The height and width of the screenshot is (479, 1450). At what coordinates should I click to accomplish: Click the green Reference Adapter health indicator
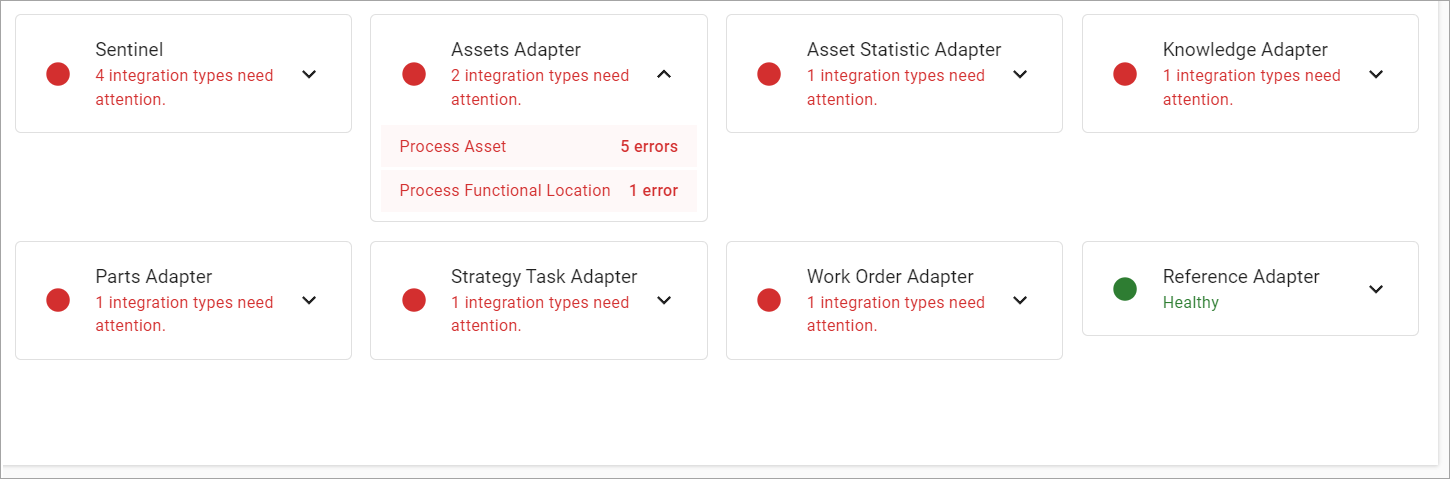[1125, 289]
